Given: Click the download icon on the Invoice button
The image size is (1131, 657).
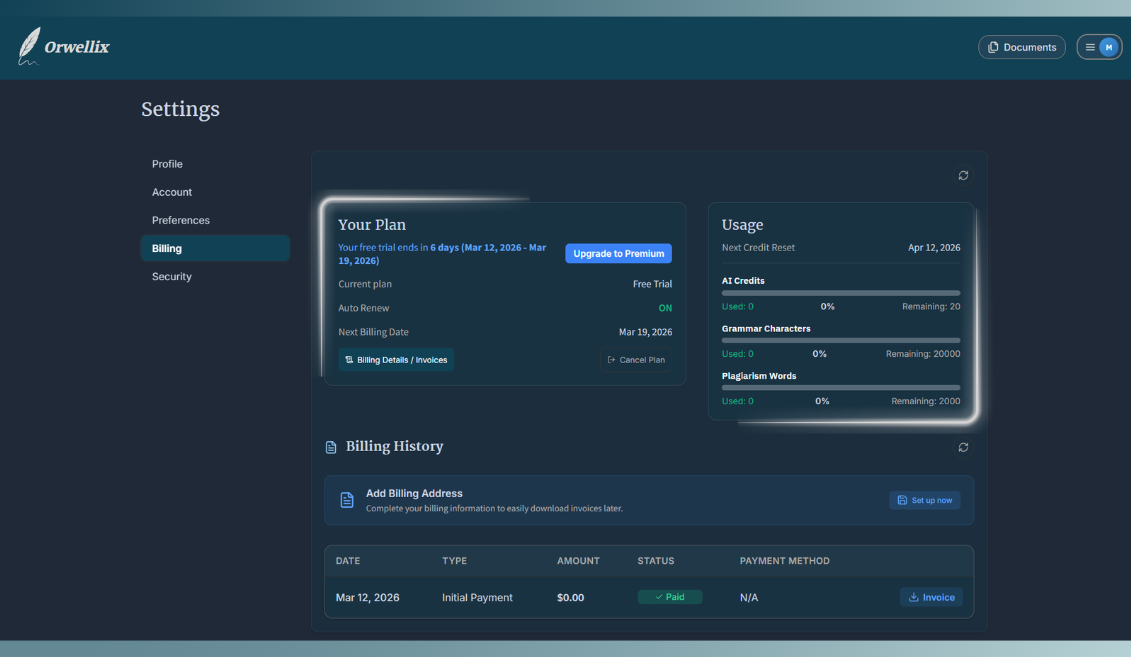Looking at the screenshot, I should pos(913,597).
